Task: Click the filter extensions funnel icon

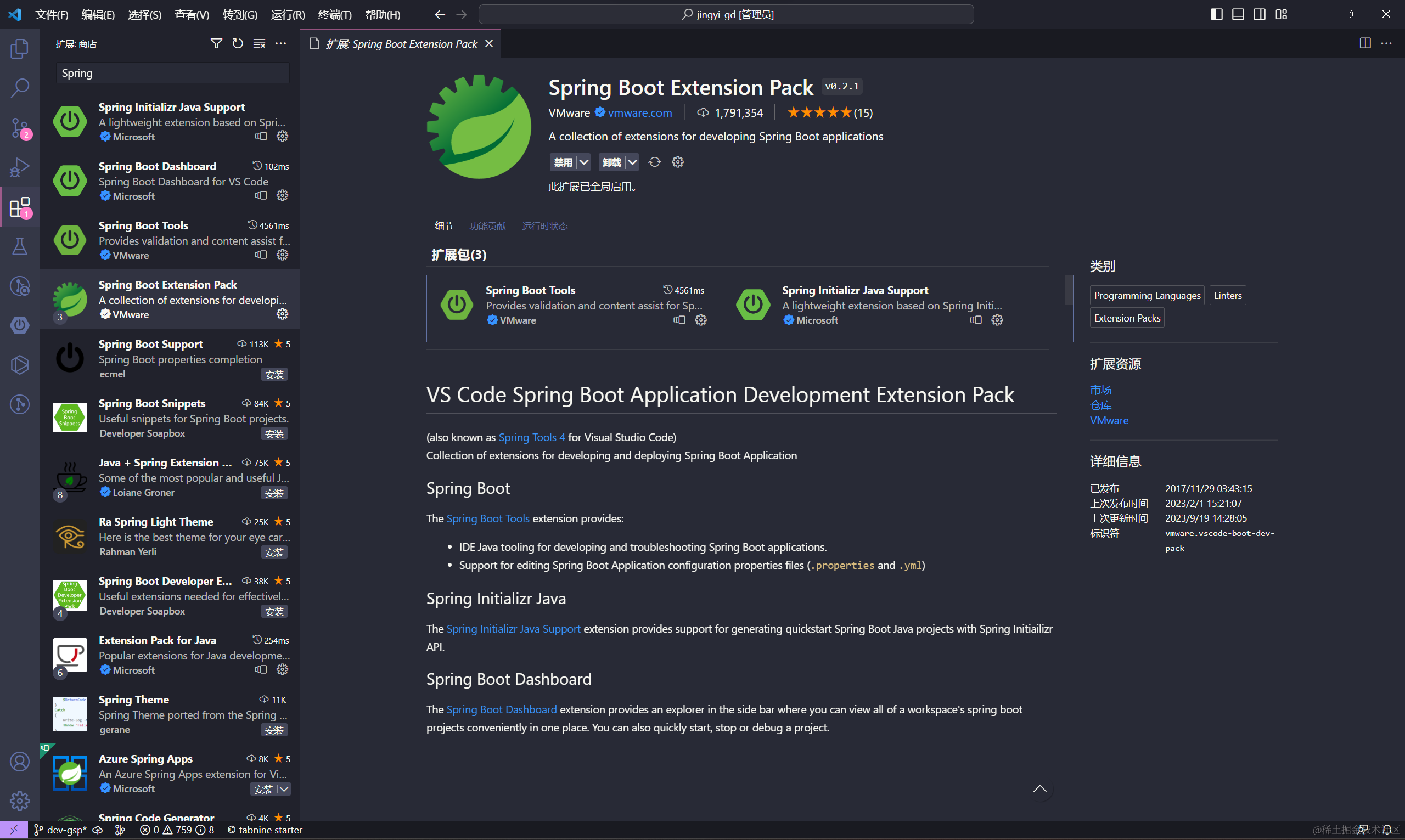Action: [x=216, y=43]
